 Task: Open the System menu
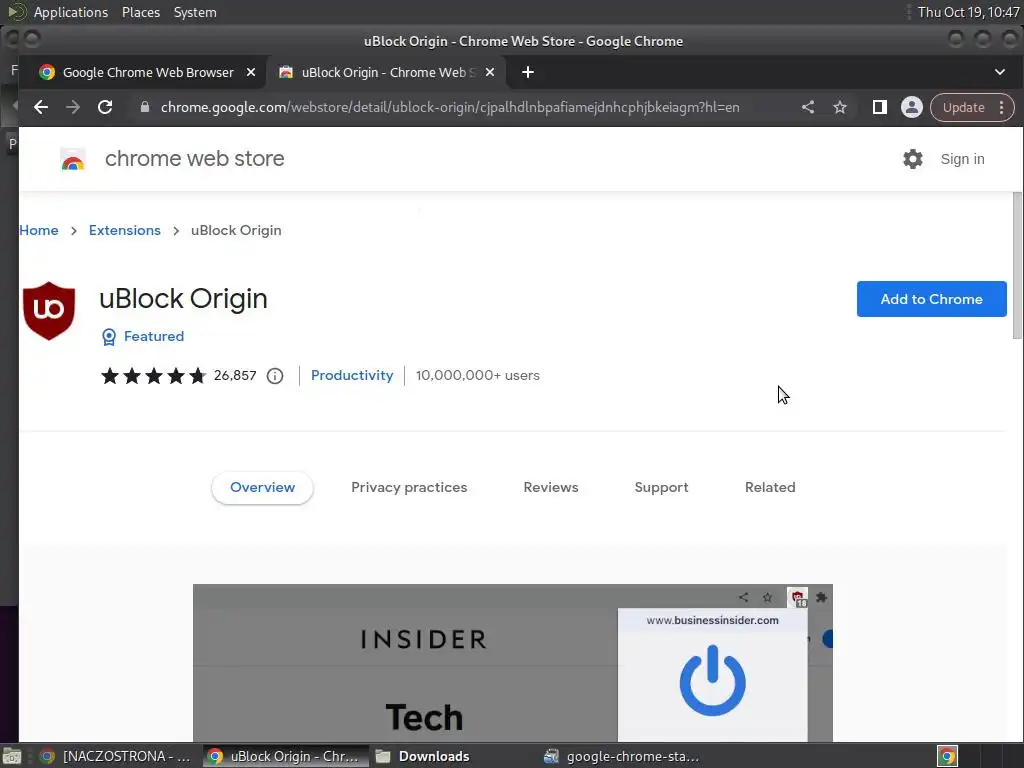pos(195,12)
